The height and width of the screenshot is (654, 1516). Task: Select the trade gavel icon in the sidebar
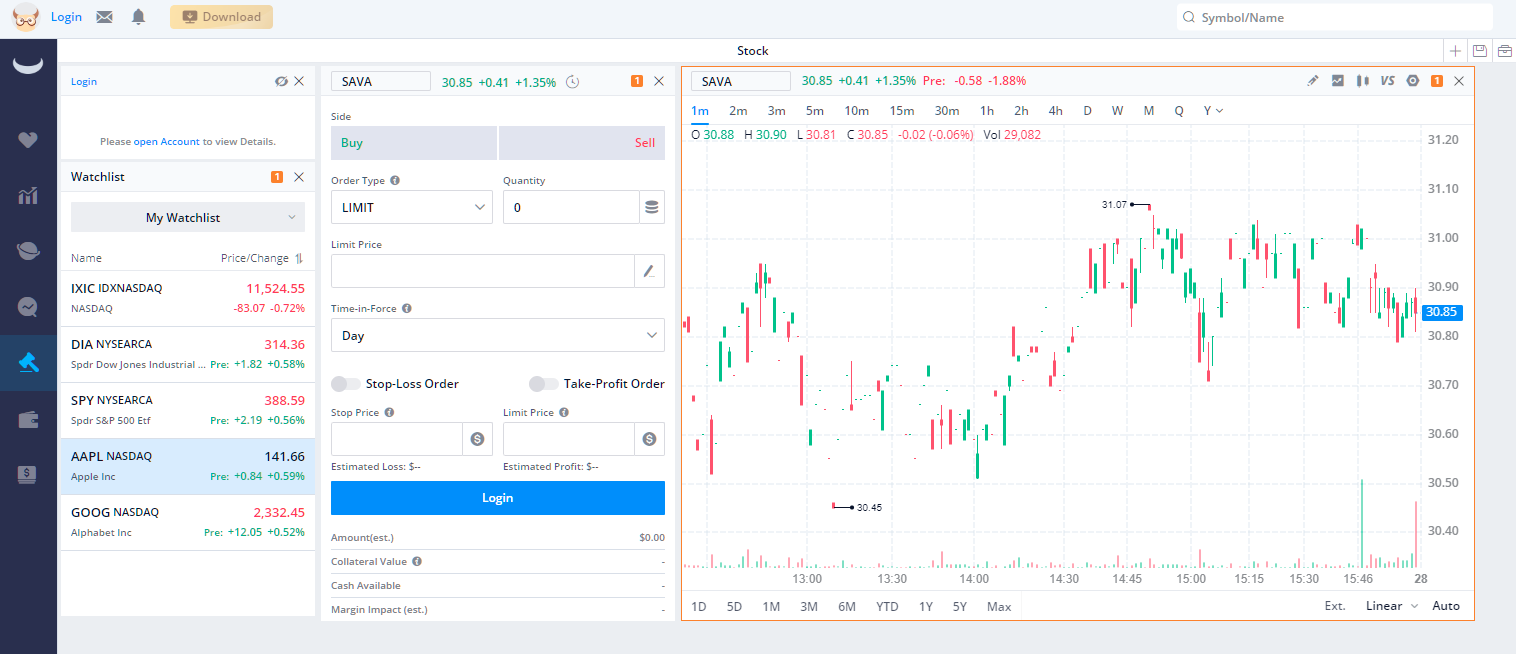28,363
